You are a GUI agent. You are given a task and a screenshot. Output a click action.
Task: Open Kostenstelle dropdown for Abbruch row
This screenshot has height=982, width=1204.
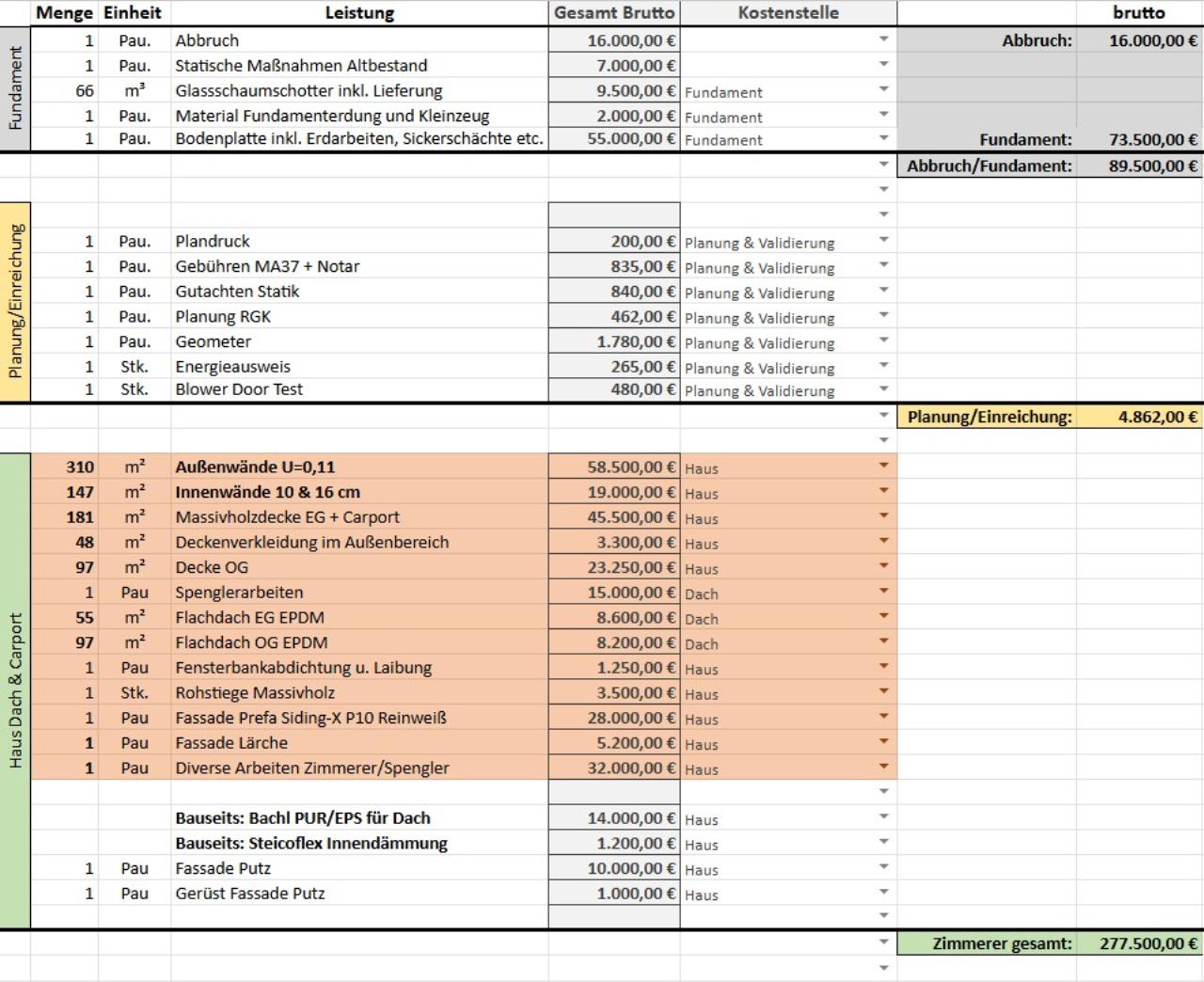883,40
